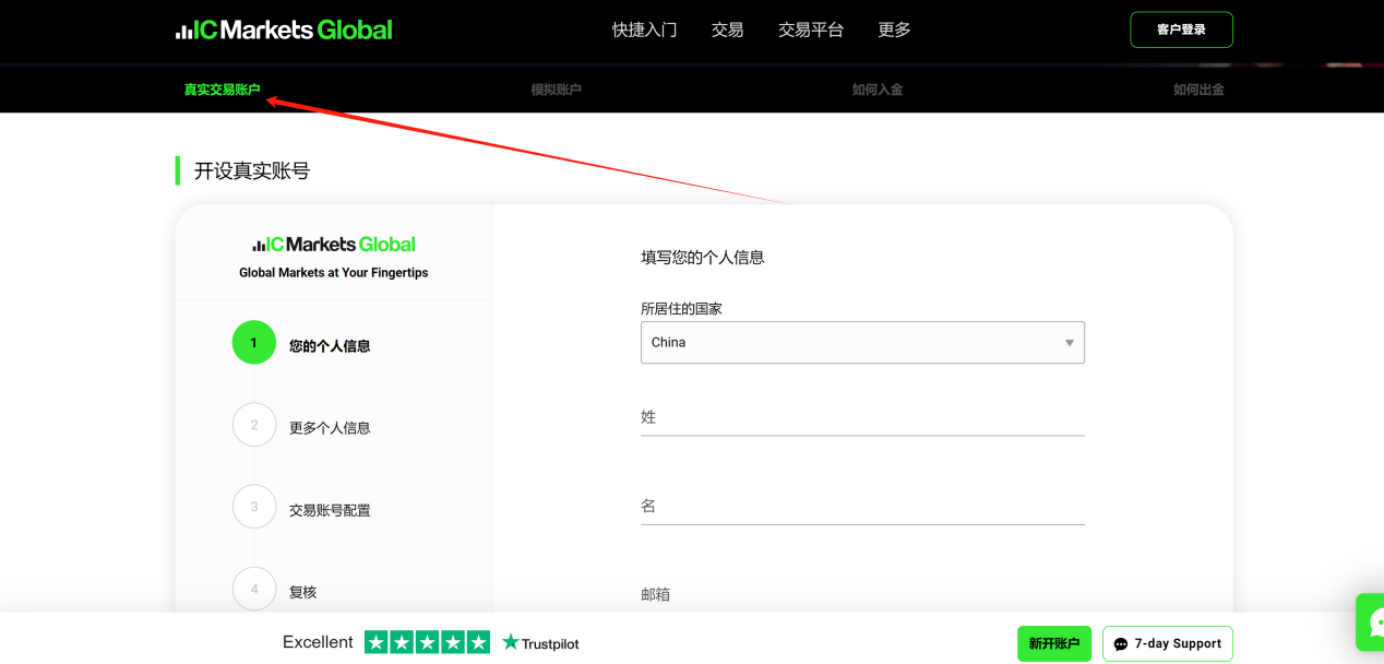Click the IC Markets Global header logo
This screenshot has width=1384, height=664.
pos(284,30)
